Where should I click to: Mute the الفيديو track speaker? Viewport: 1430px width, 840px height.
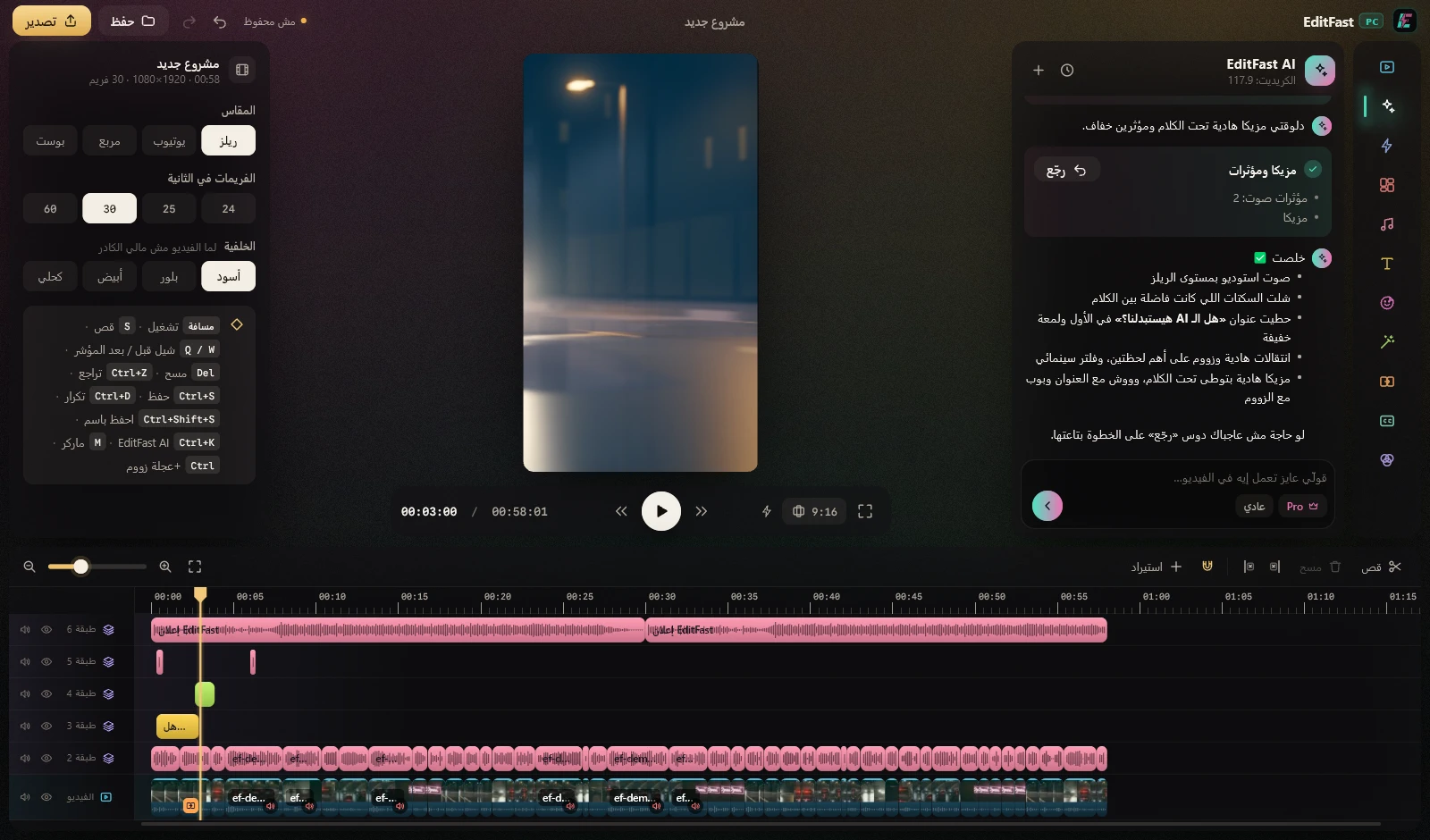coord(25,797)
